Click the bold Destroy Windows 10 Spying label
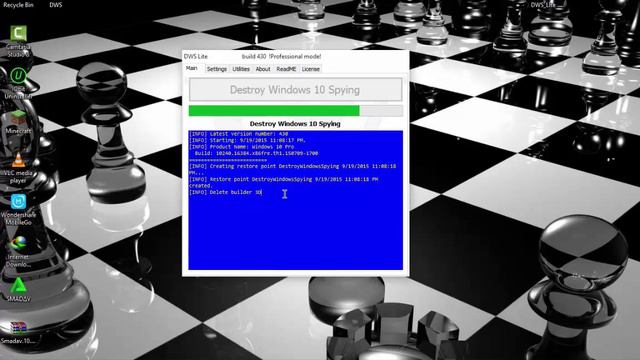The image size is (640, 360). pyautogui.click(x=295, y=124)
